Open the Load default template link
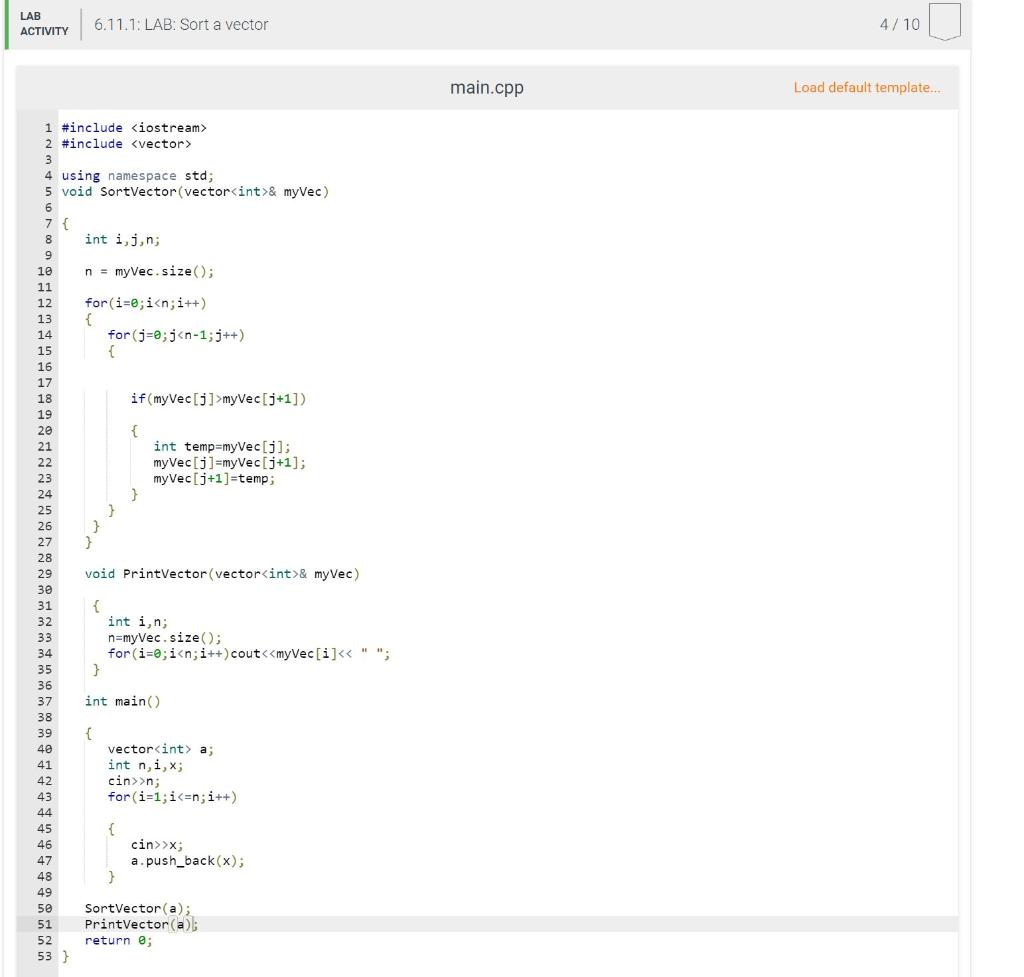This screenshot has height=977, width=1024. point(866,87)
